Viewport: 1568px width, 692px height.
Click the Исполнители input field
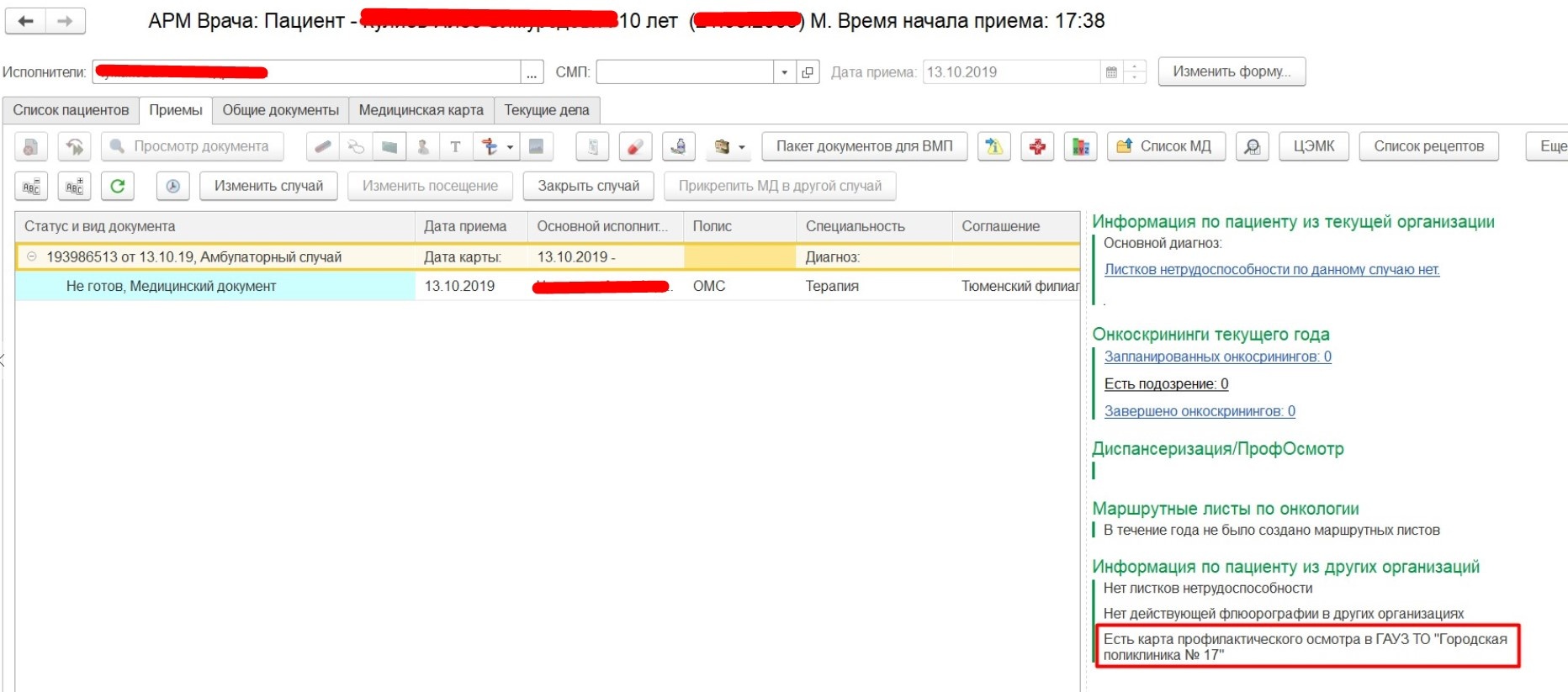[307, 72]
